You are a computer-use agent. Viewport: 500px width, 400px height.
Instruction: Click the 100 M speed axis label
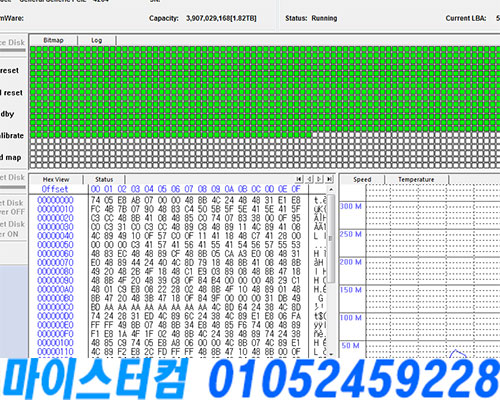click(351, 318)
